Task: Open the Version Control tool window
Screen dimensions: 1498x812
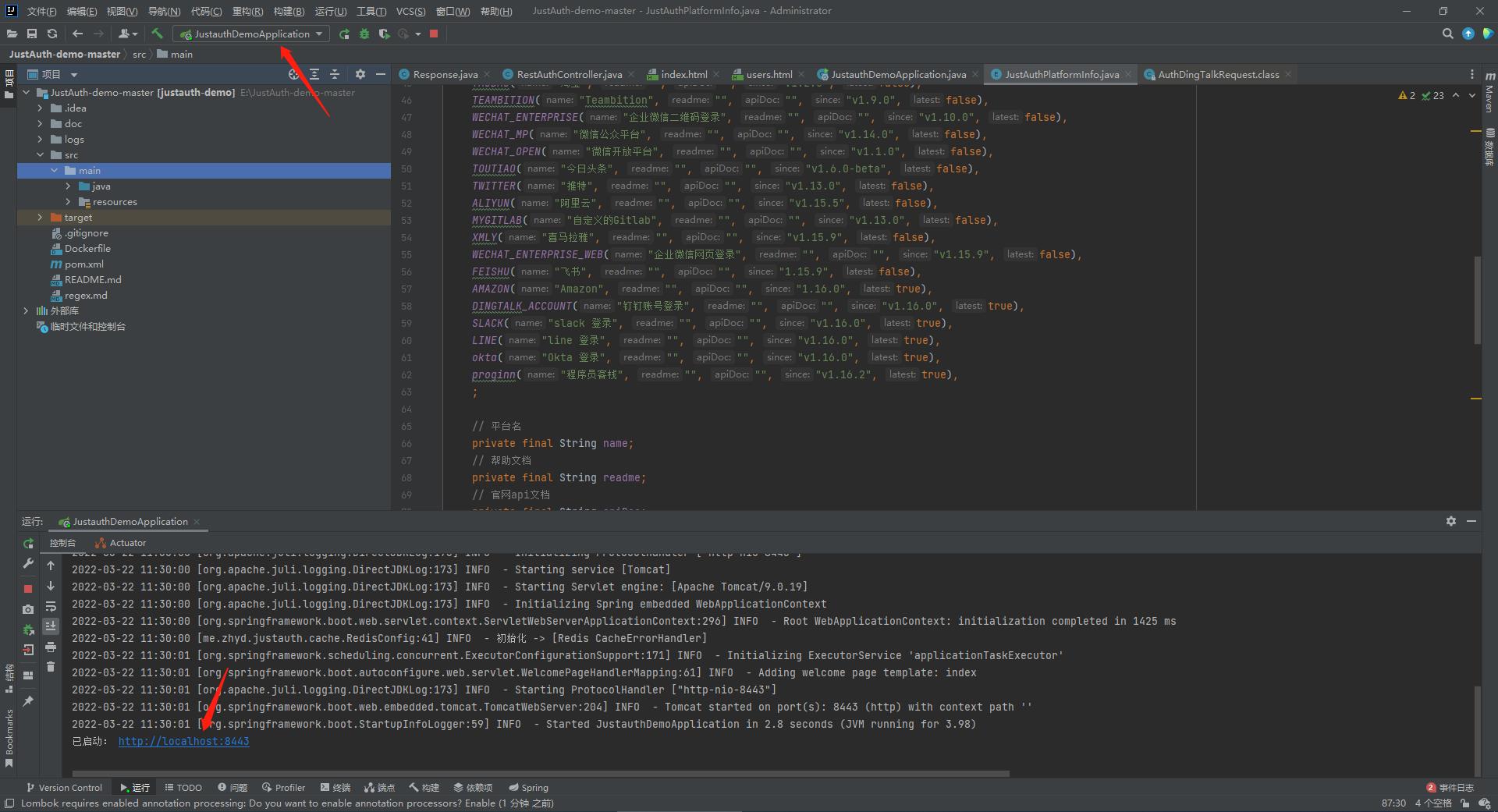Action: tap(64, 787)
